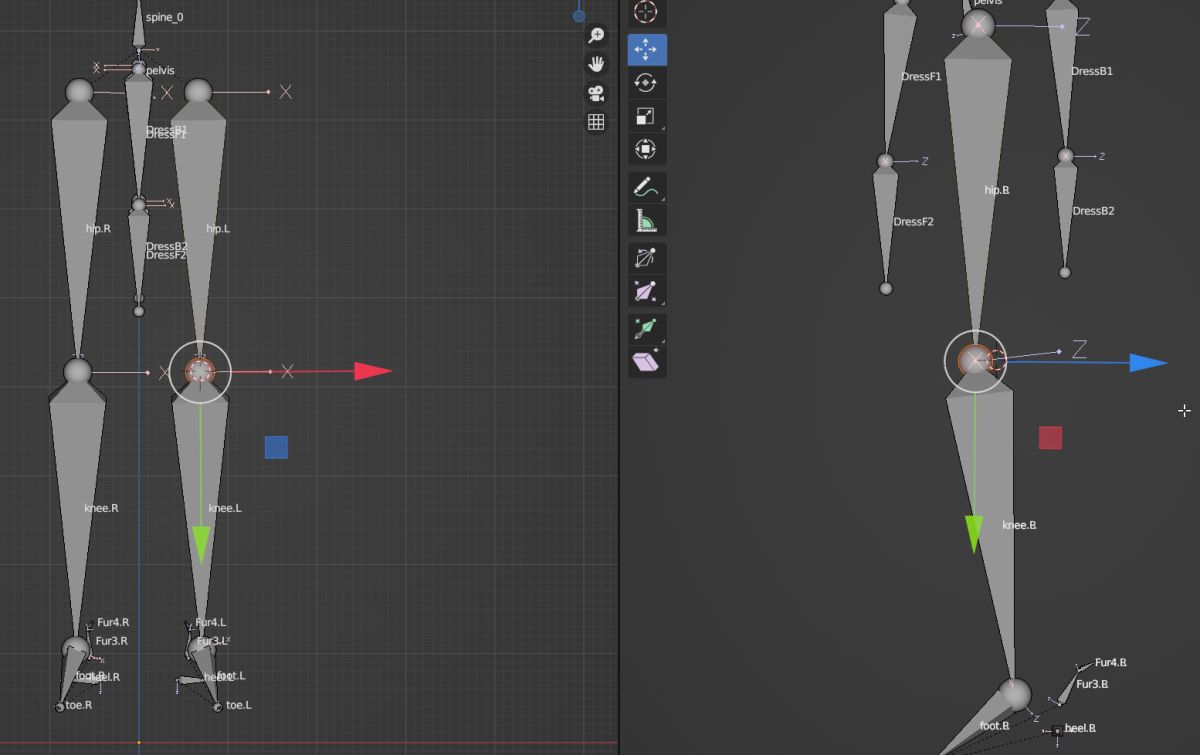Click the hand pan view button
The image size is (1200, 755).
[x=596, y=64]
